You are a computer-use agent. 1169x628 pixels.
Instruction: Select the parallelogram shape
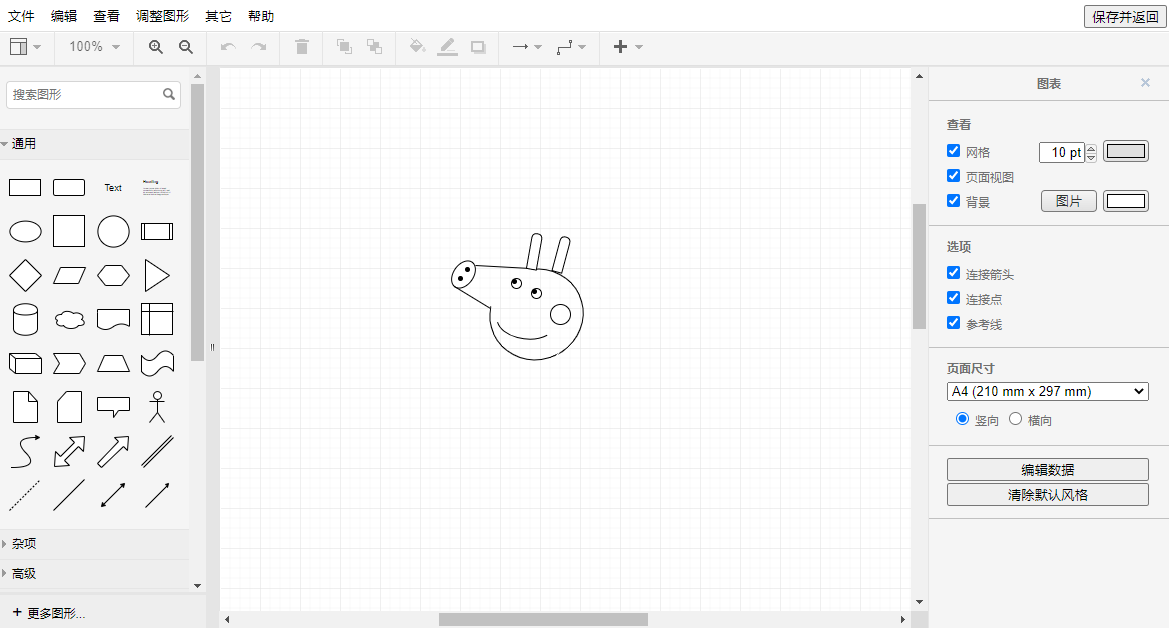69,275
